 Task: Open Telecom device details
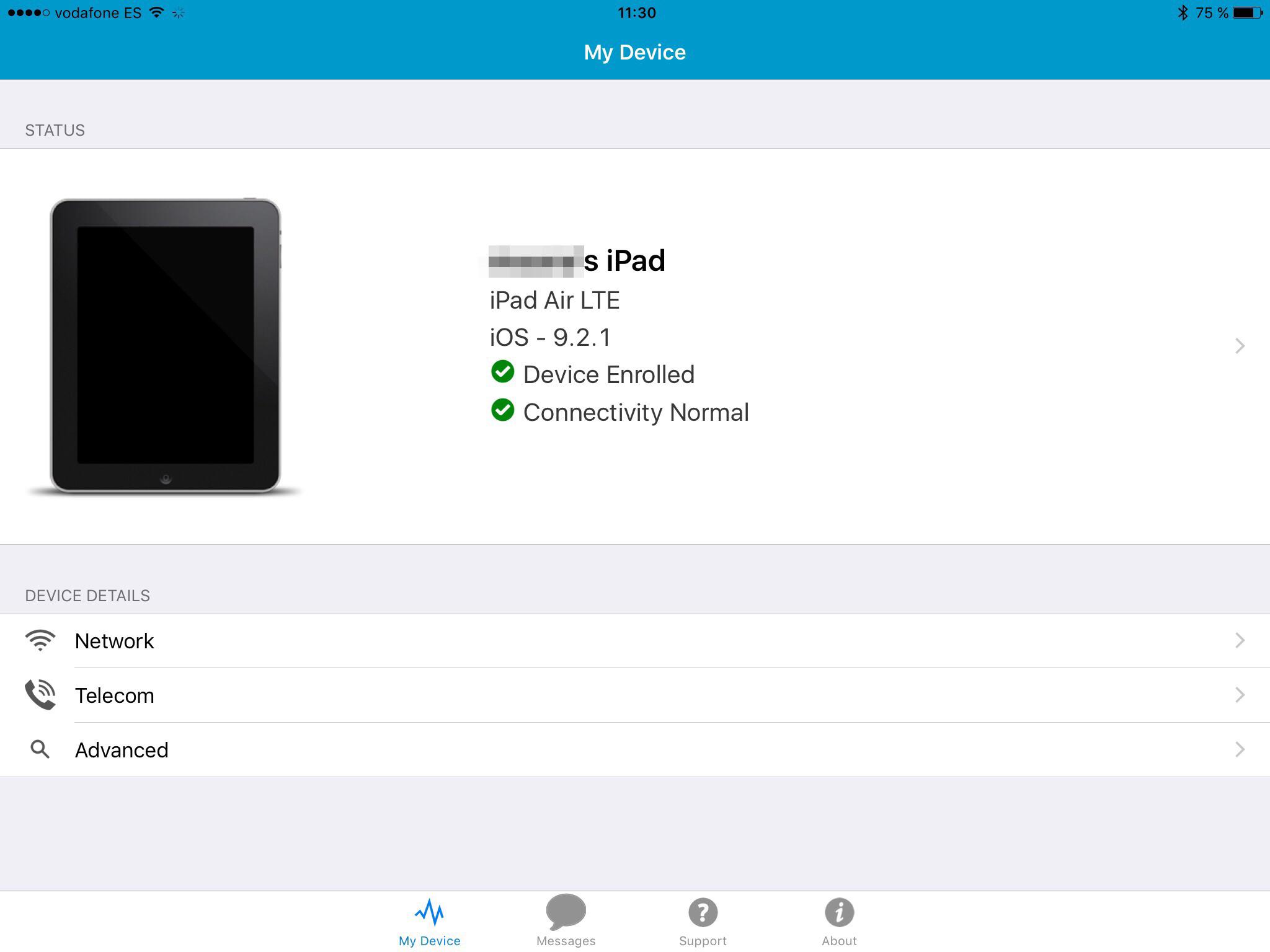tap(635, 695)
